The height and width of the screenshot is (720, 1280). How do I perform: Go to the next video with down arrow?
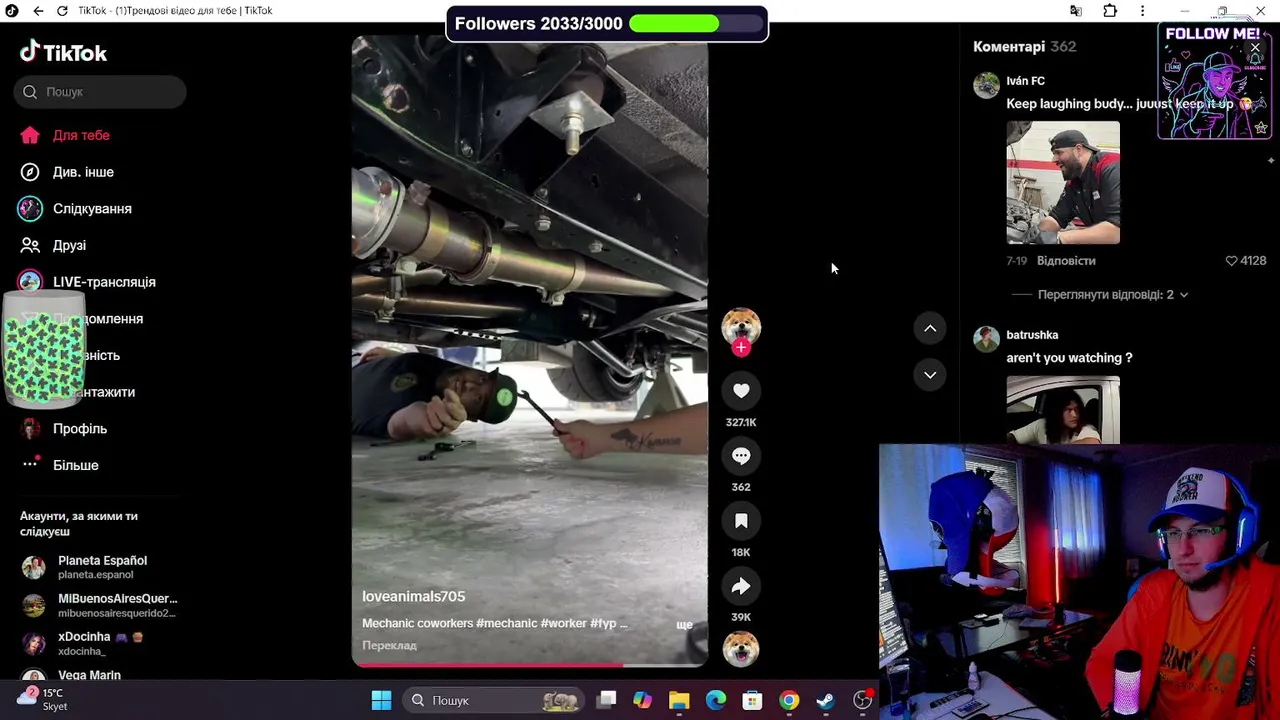pyautogui.click(x=930, y=374)
